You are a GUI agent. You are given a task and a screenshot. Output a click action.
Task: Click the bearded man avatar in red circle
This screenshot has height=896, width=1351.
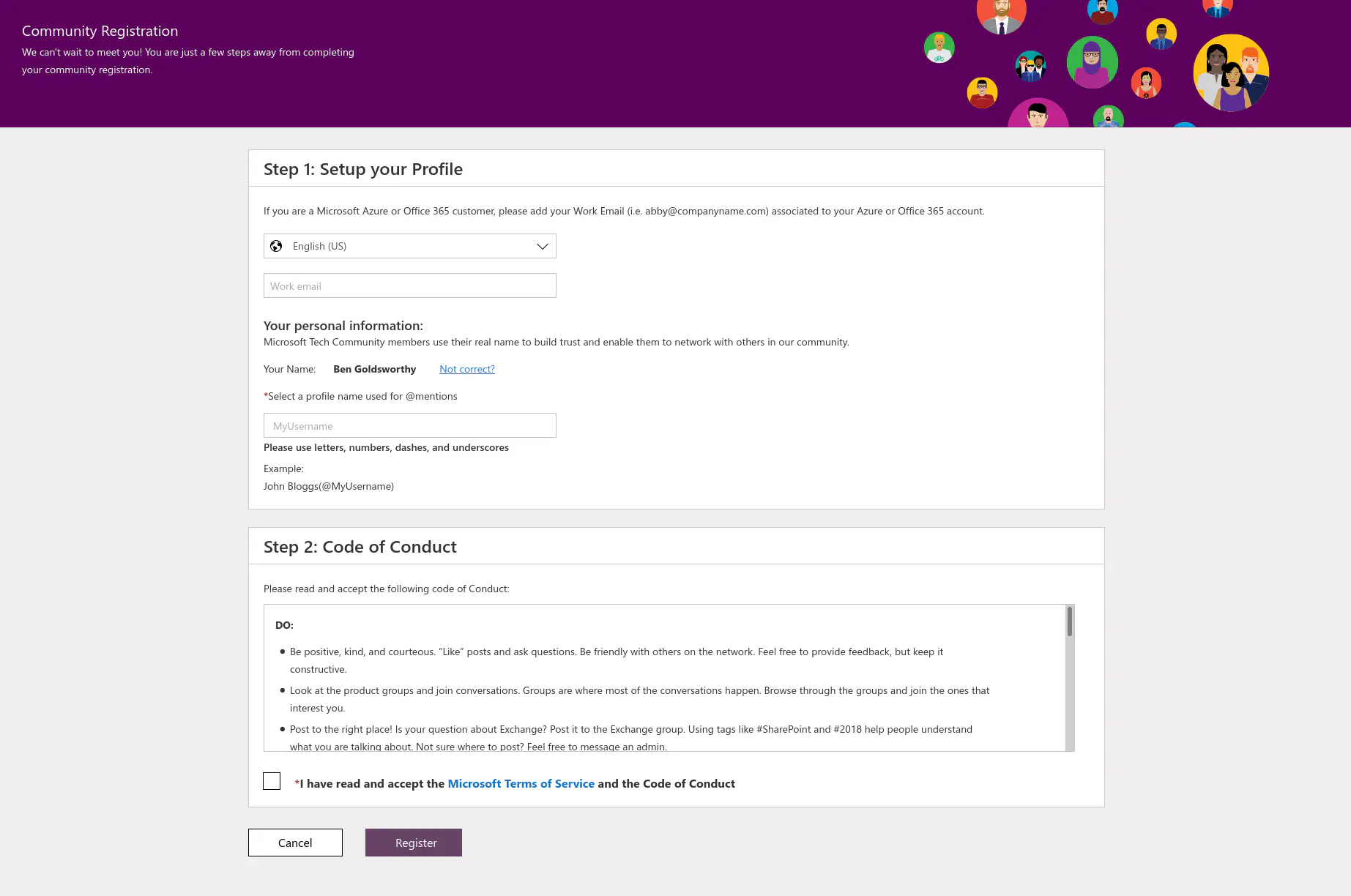(1001, 15)
